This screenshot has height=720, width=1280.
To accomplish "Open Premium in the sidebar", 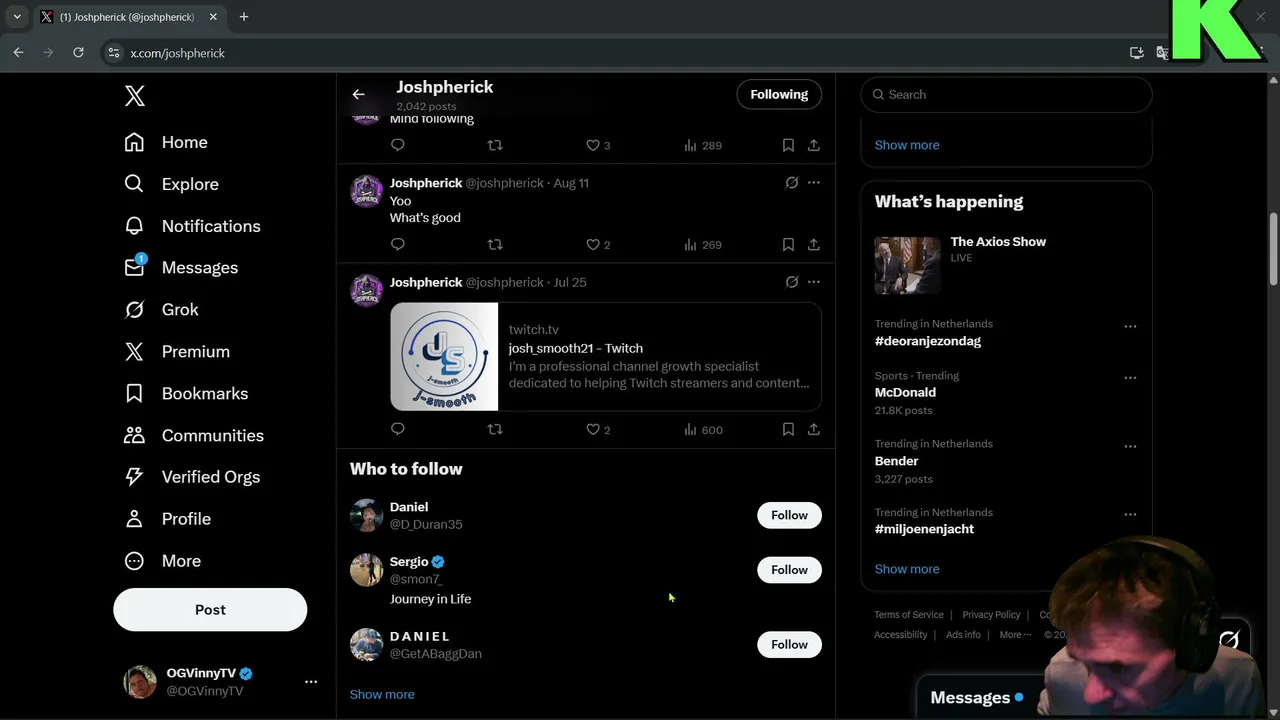I will tap(177, 352).
